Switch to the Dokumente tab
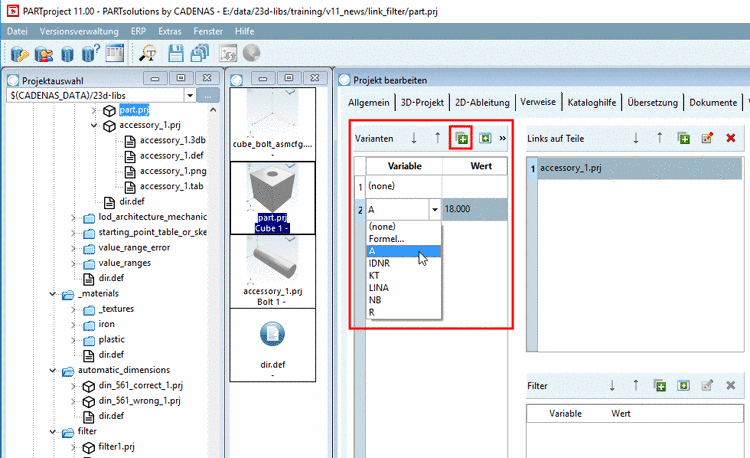 [x=713, y=102]
